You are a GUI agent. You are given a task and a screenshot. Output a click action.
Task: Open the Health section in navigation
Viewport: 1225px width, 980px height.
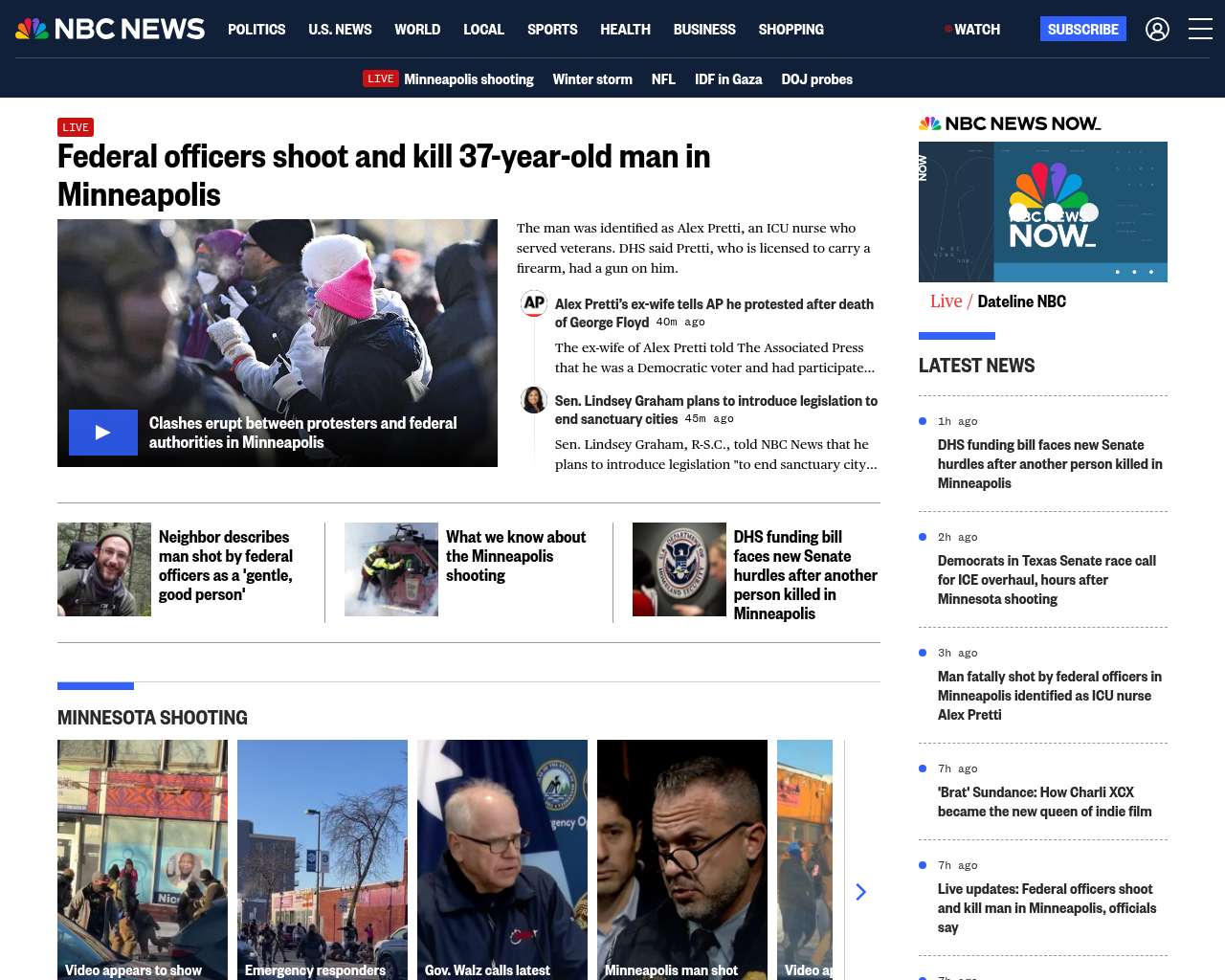pos(625,30)
